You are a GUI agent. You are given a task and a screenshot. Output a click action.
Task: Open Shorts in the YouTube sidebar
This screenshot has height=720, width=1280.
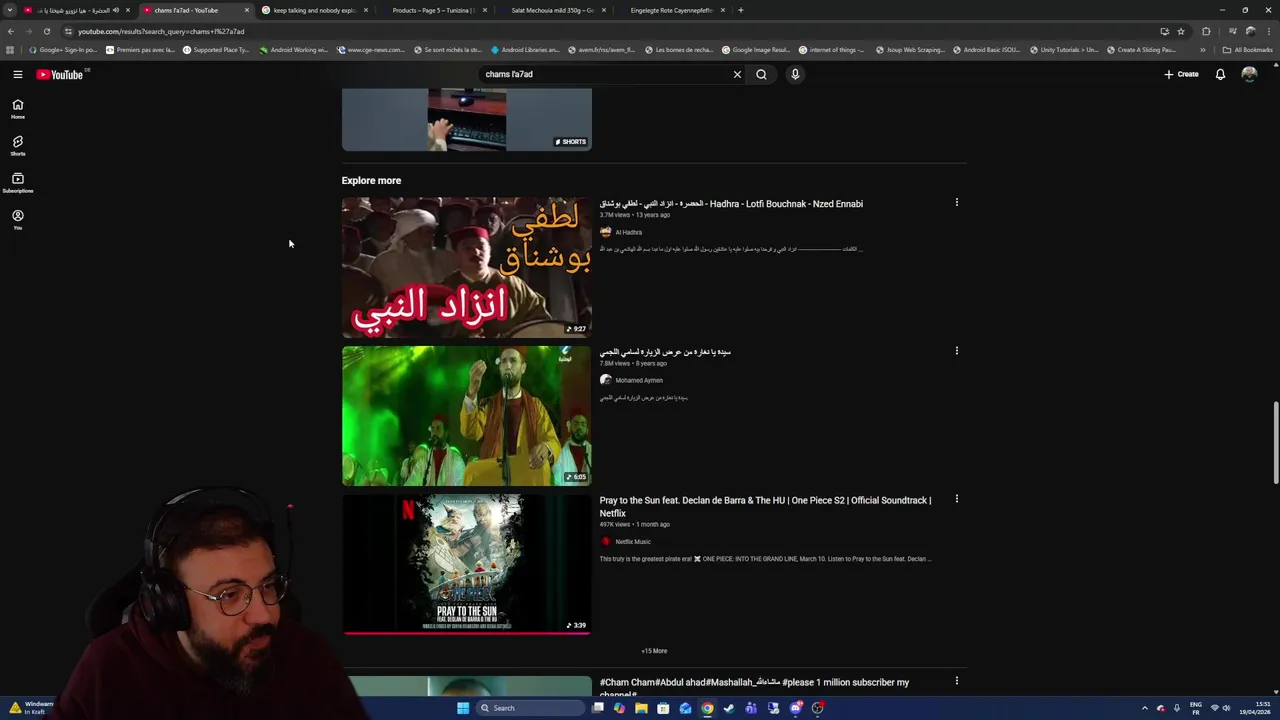[18, 146]
